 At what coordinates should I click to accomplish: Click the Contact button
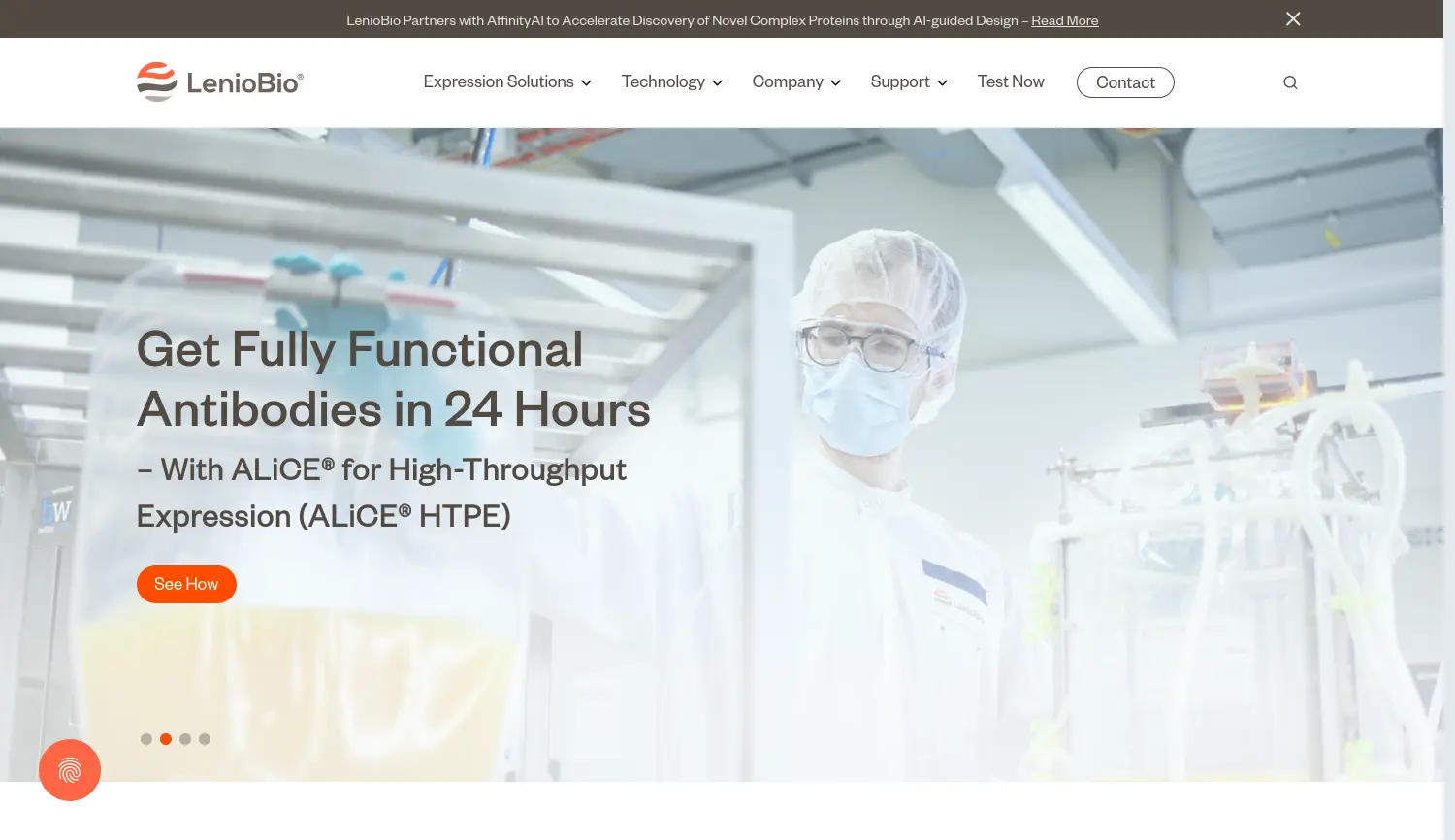[1125, 82]
